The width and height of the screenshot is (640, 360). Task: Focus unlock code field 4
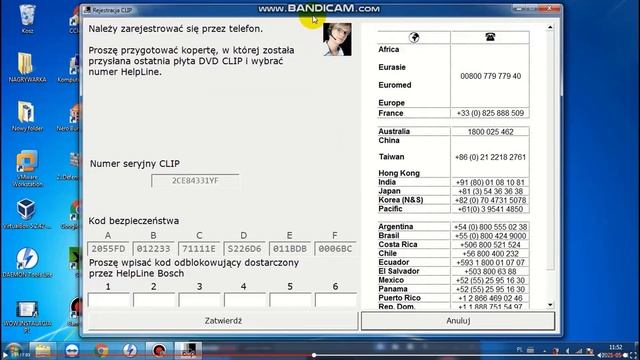click(x=244, y=300)
